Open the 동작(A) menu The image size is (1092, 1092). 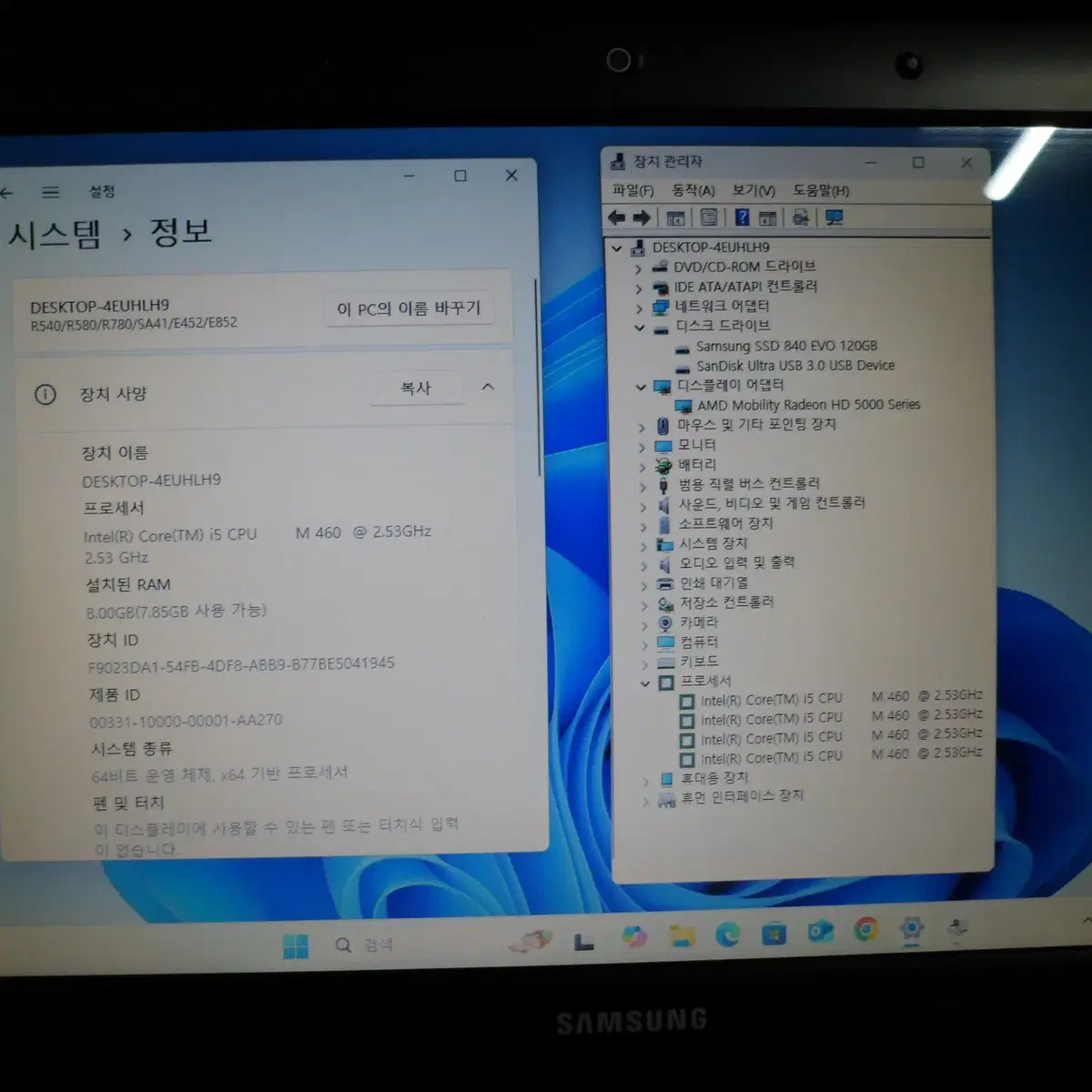[x=693, y=190]
